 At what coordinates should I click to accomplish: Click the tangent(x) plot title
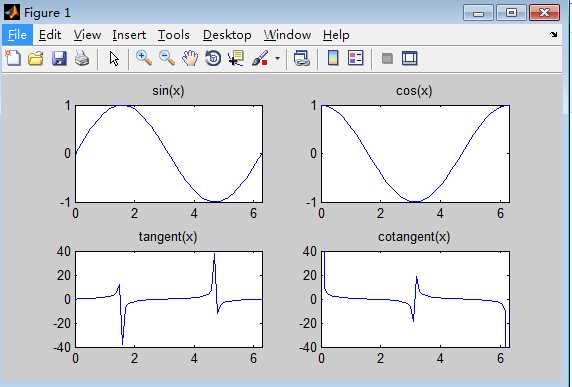(168, 237)
